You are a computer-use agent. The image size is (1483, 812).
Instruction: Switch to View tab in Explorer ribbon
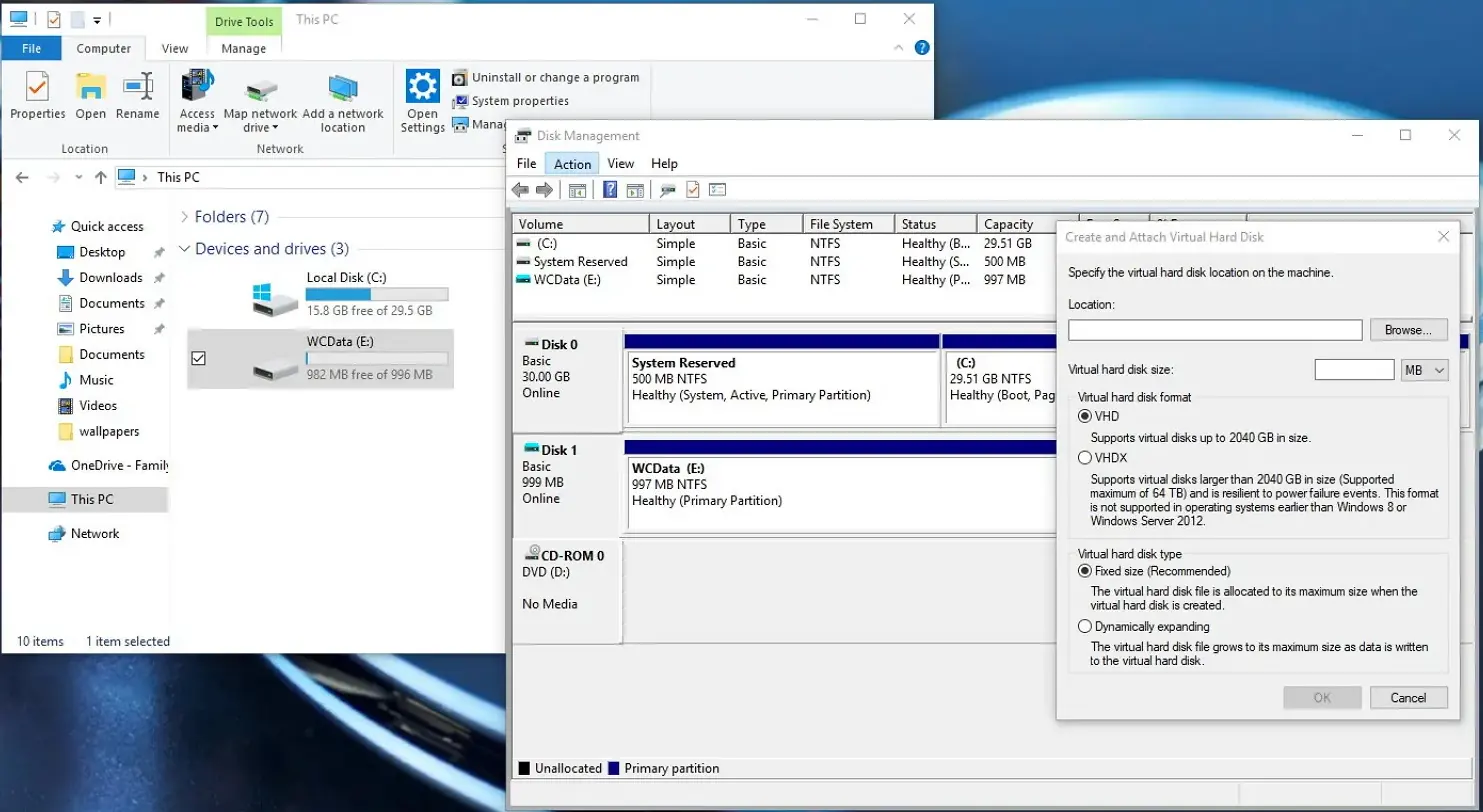pos(175,48)
